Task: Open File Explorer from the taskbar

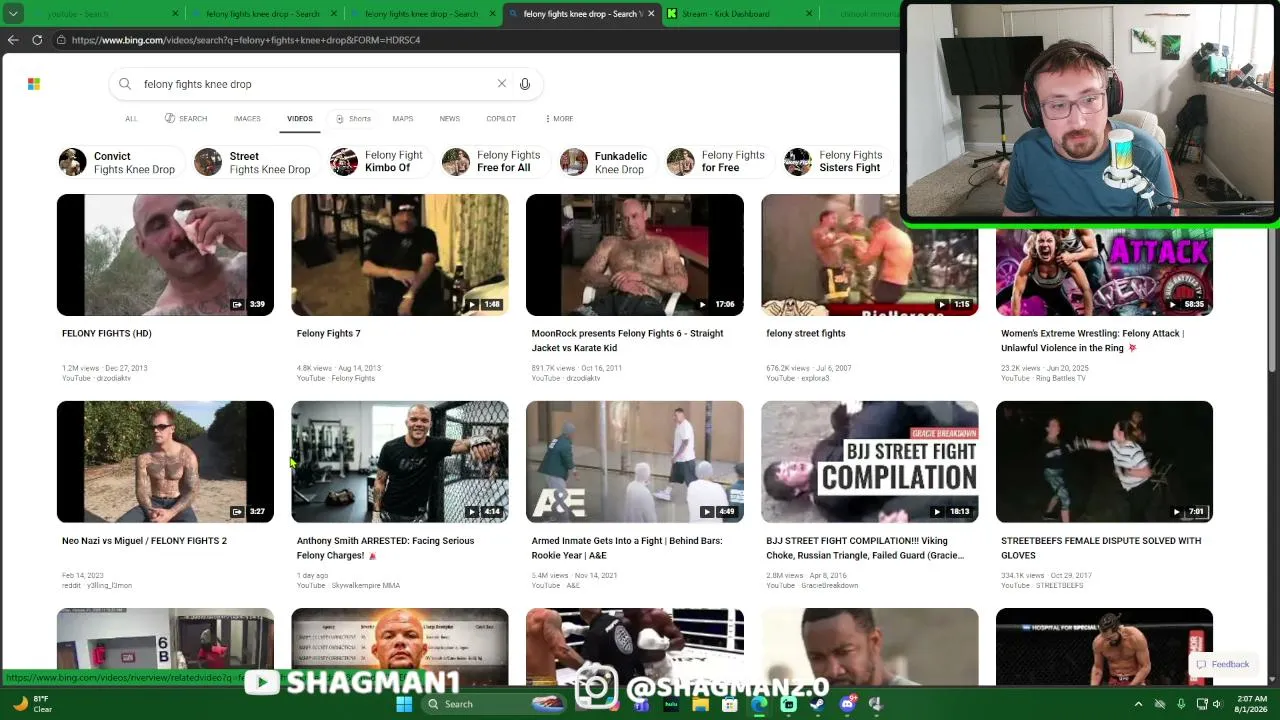Action: (701, 704)
